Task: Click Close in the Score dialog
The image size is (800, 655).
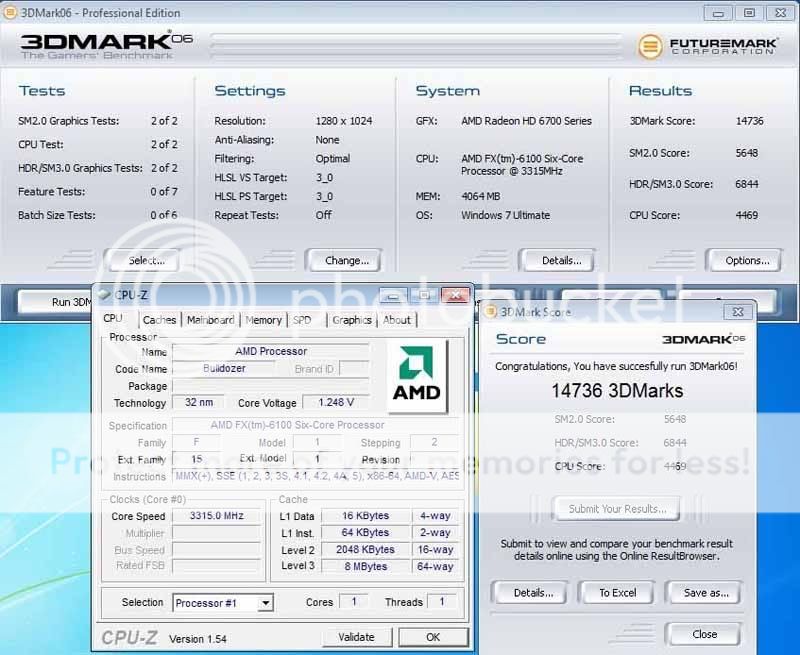Action: 704,634
